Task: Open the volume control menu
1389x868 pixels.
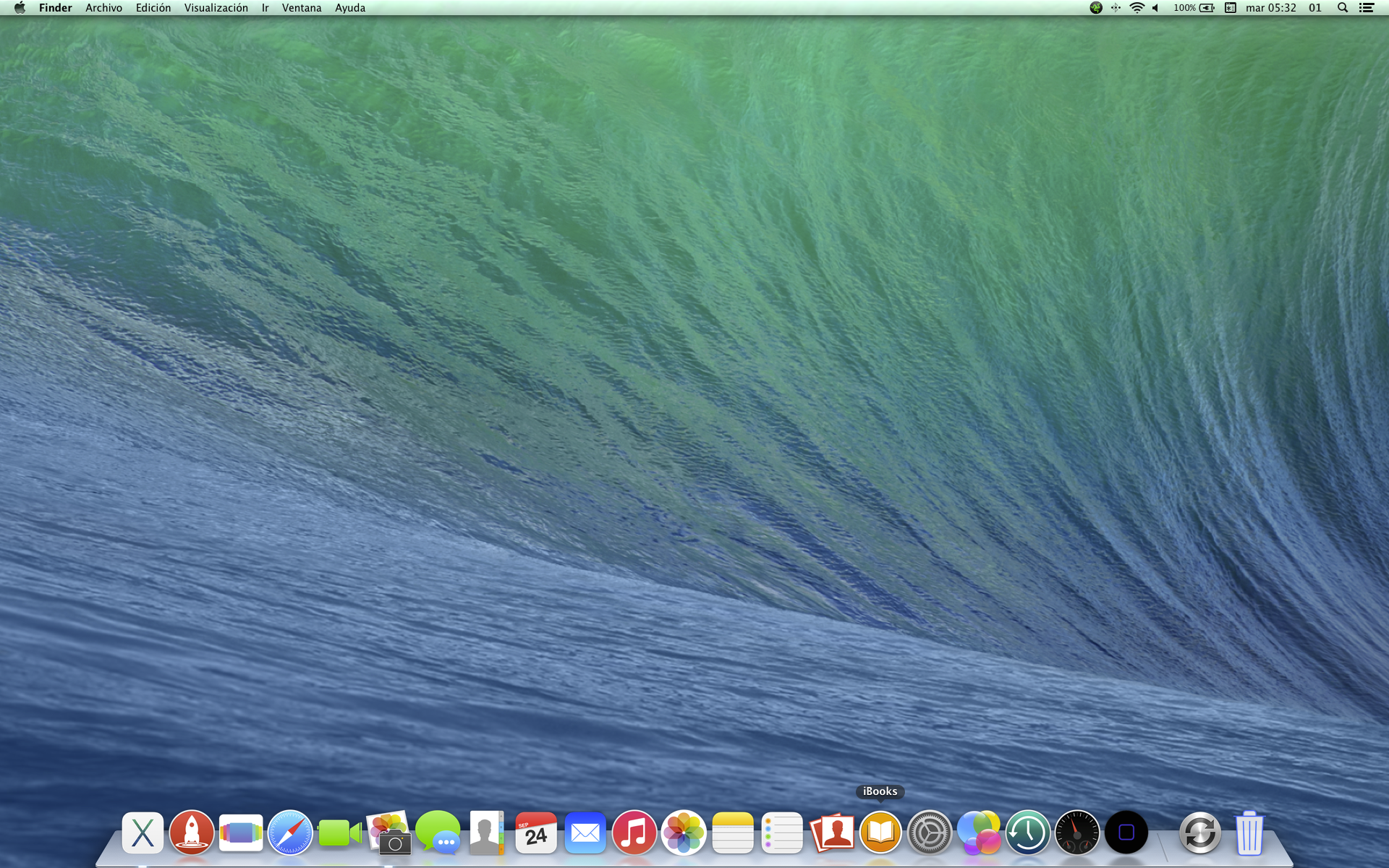Action: pos(1156,8)
